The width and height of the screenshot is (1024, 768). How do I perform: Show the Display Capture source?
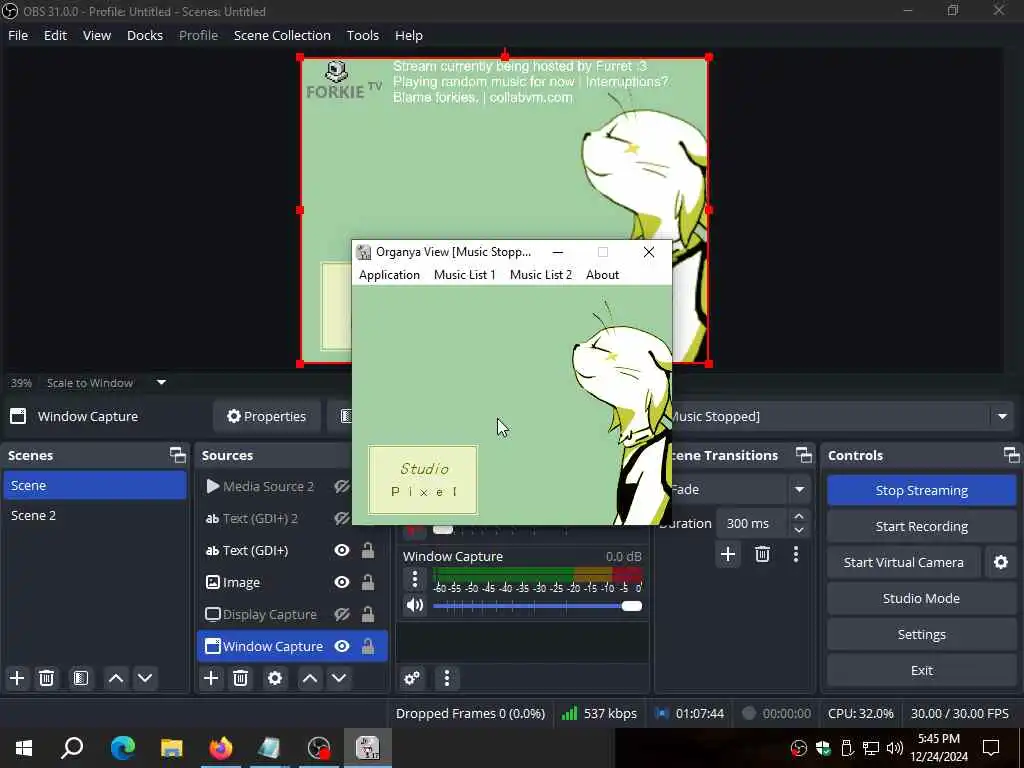click(342, 615)
